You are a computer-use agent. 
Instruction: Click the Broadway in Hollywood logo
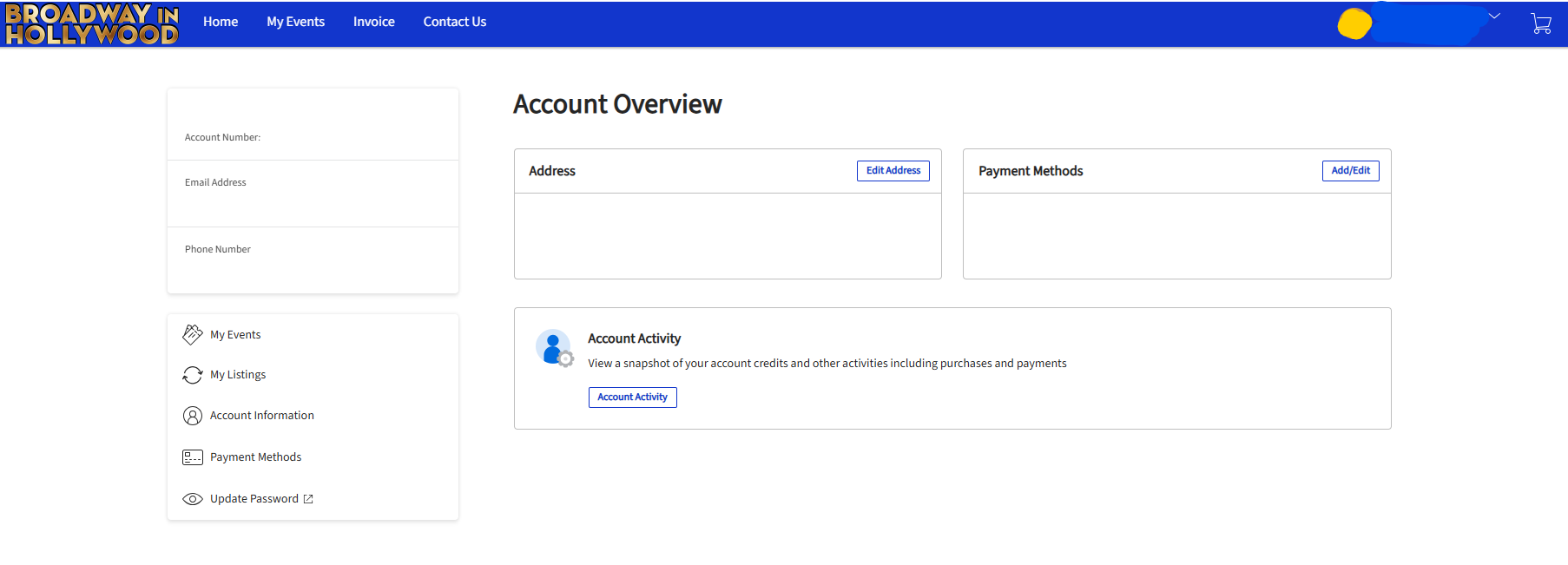tap(92, 23)
